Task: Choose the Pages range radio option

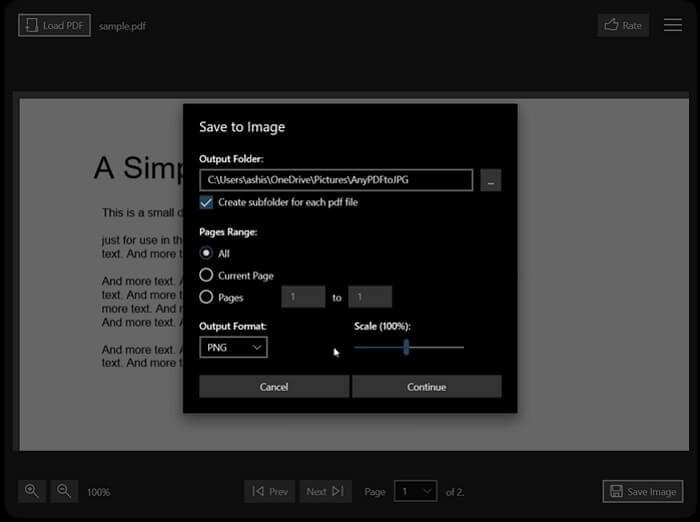Action: click(206, 297)
